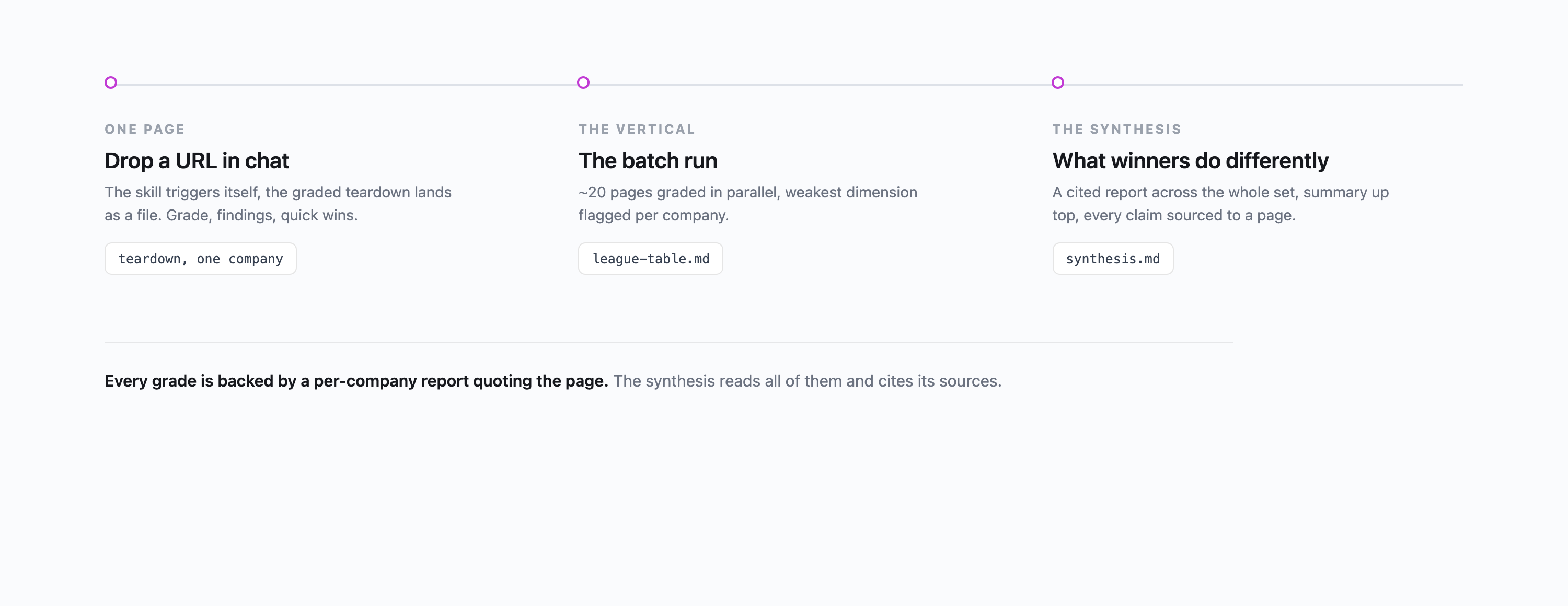The image size is (1568, 606).
Task: Click the "What winners do differently" heading
Action: point(1190,160)
